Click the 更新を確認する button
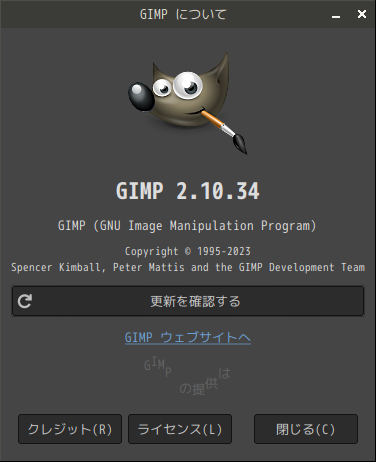This screenshot has height=462, width=376. coord(188,301)
